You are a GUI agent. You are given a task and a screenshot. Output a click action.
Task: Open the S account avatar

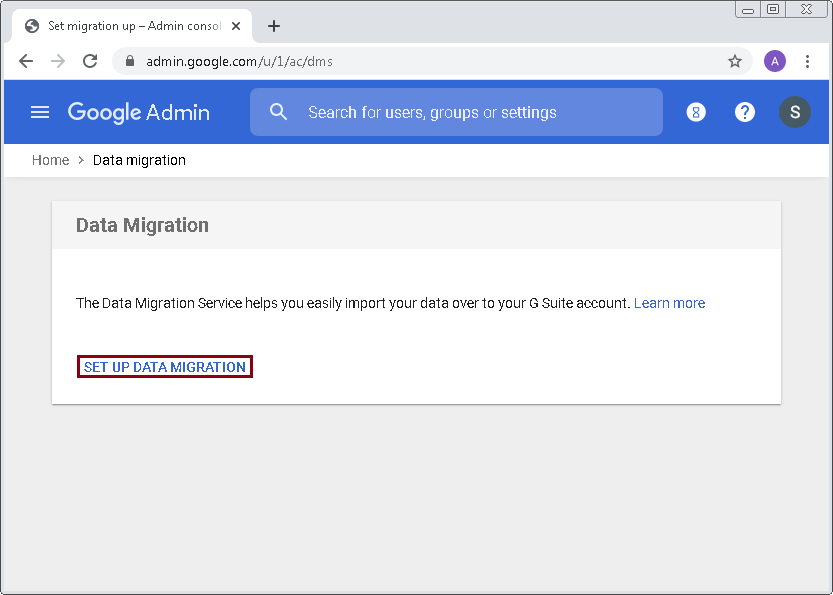[795, 112]
